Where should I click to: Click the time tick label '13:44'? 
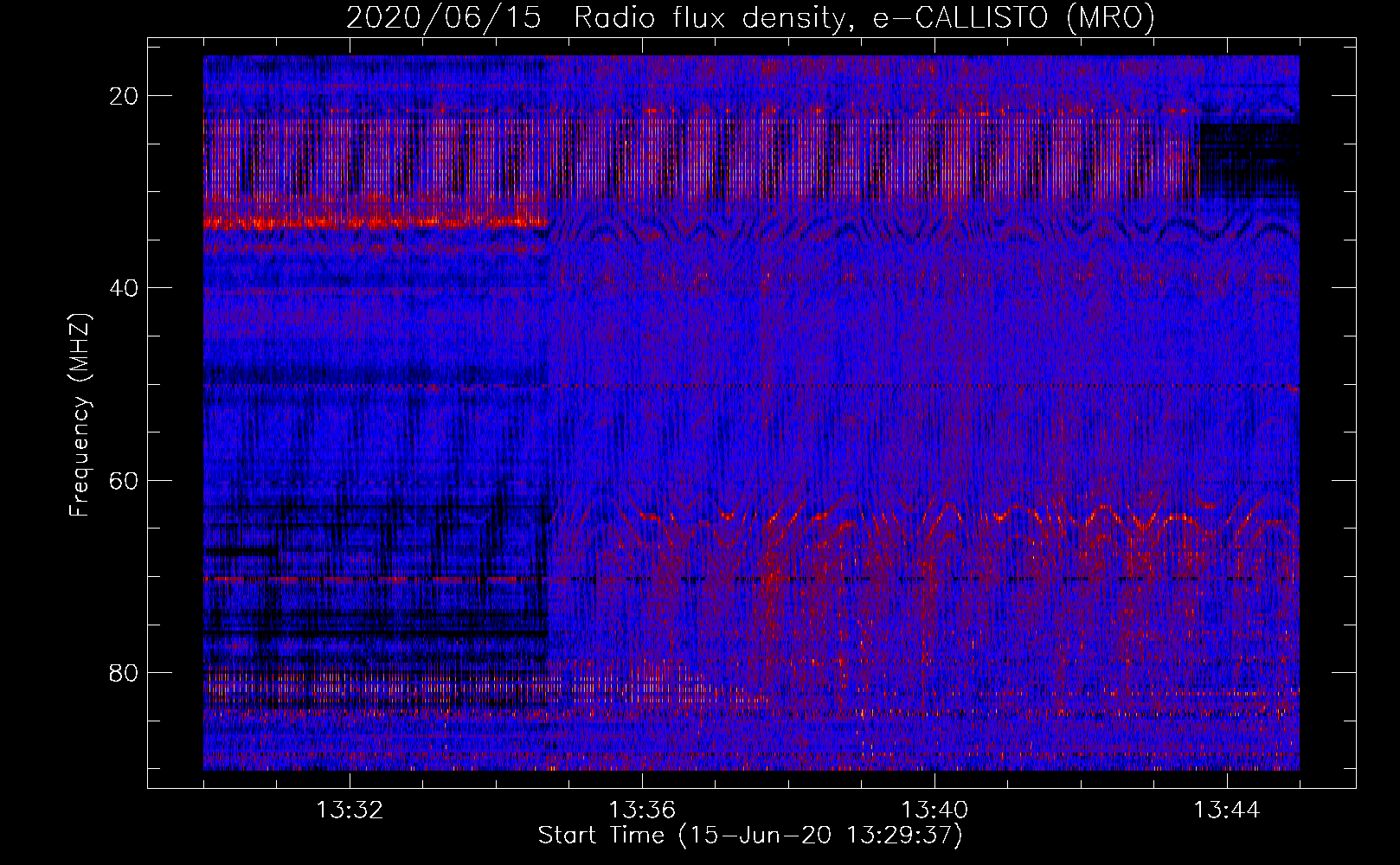tap(1227, 811)
